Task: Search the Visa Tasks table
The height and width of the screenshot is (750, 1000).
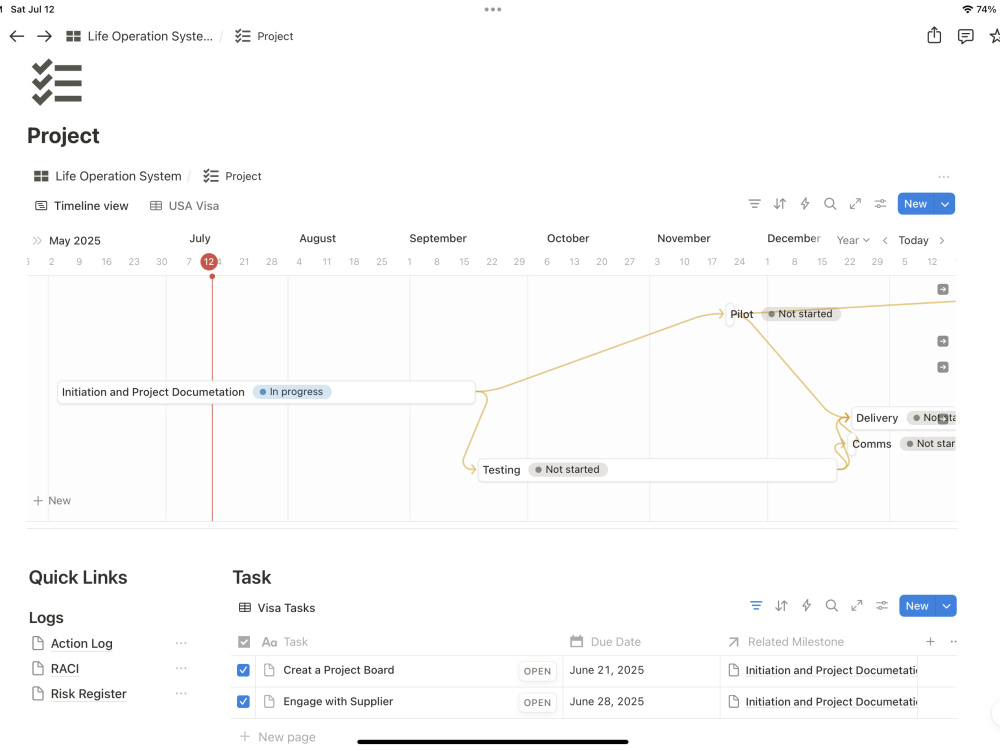Action: [832, 606]
